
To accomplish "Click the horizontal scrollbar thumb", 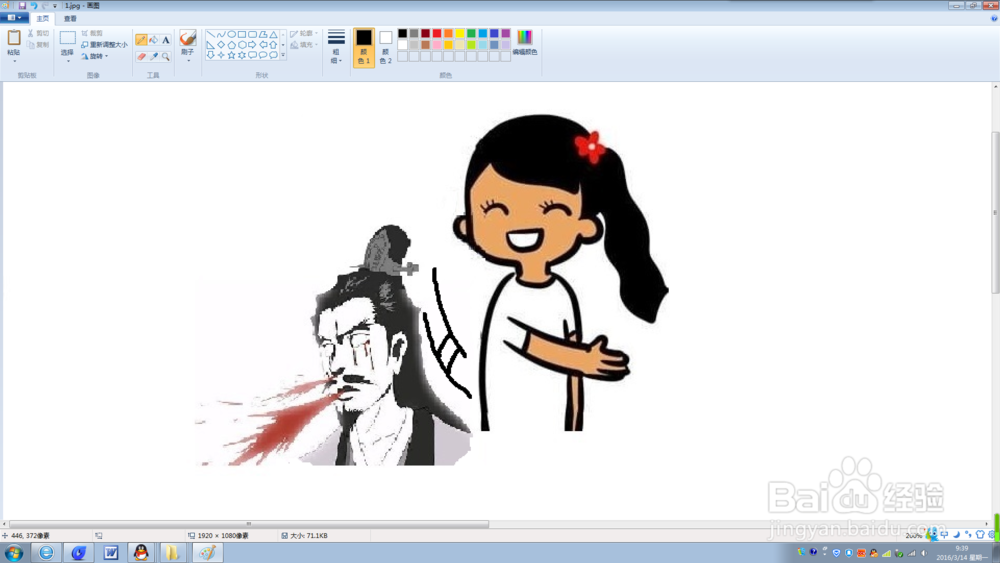I will [249, 524].
